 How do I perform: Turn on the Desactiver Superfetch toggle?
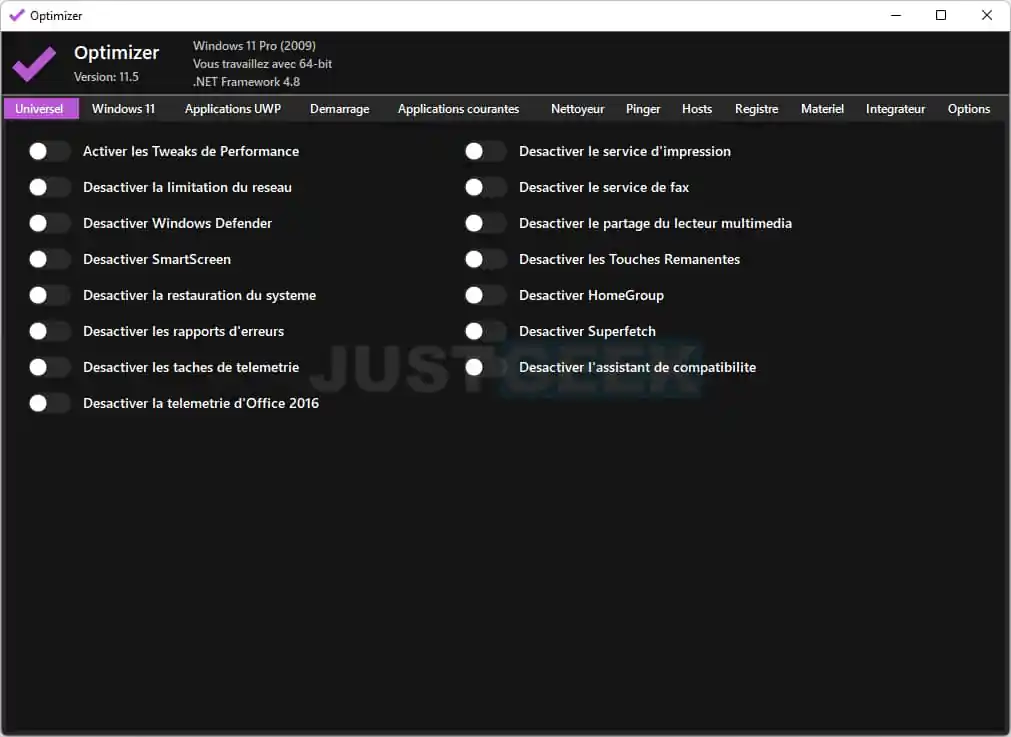tap(486, 331)
